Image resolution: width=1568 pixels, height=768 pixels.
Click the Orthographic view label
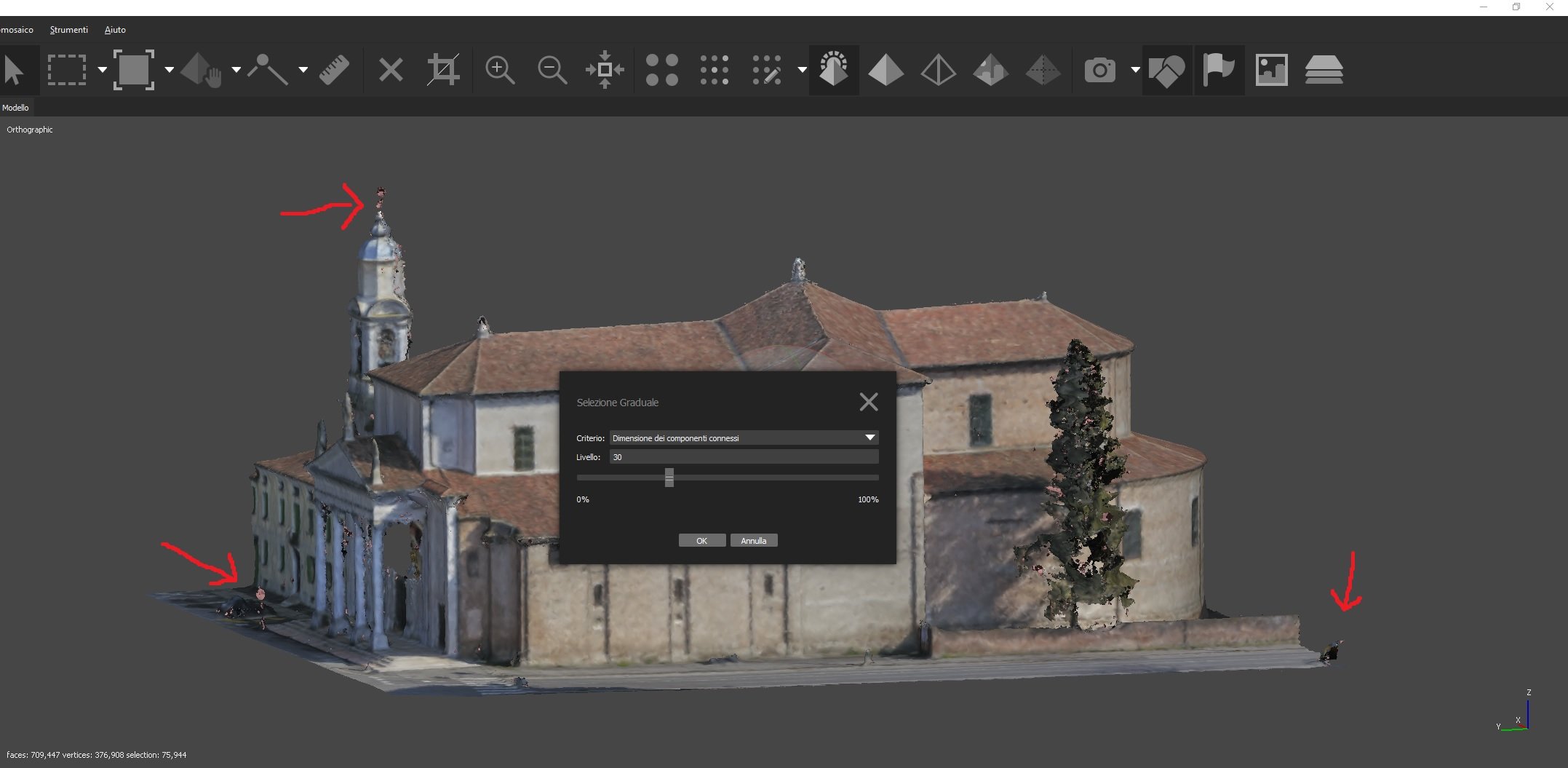tap(30, 130)
